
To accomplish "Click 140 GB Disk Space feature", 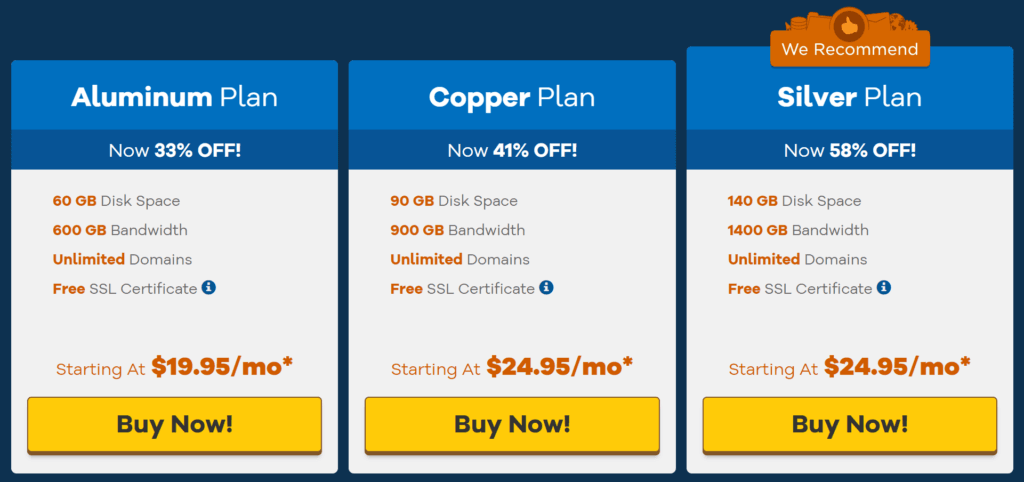I will pos(794,201).
